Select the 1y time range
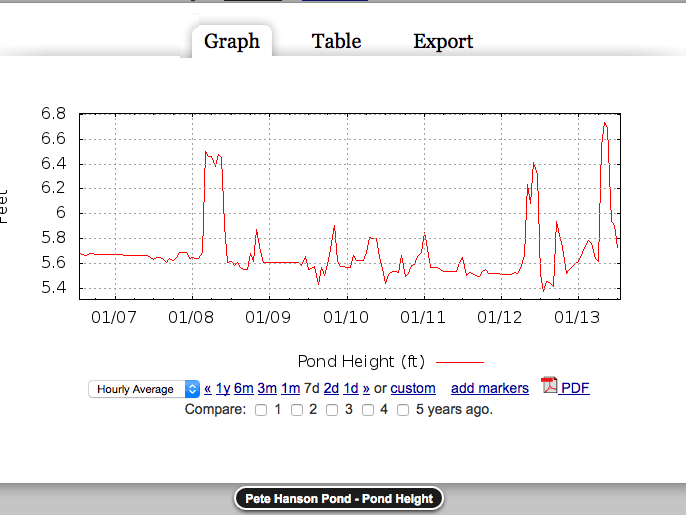Screen dimensions: 686x515 (x=223, y=389)
